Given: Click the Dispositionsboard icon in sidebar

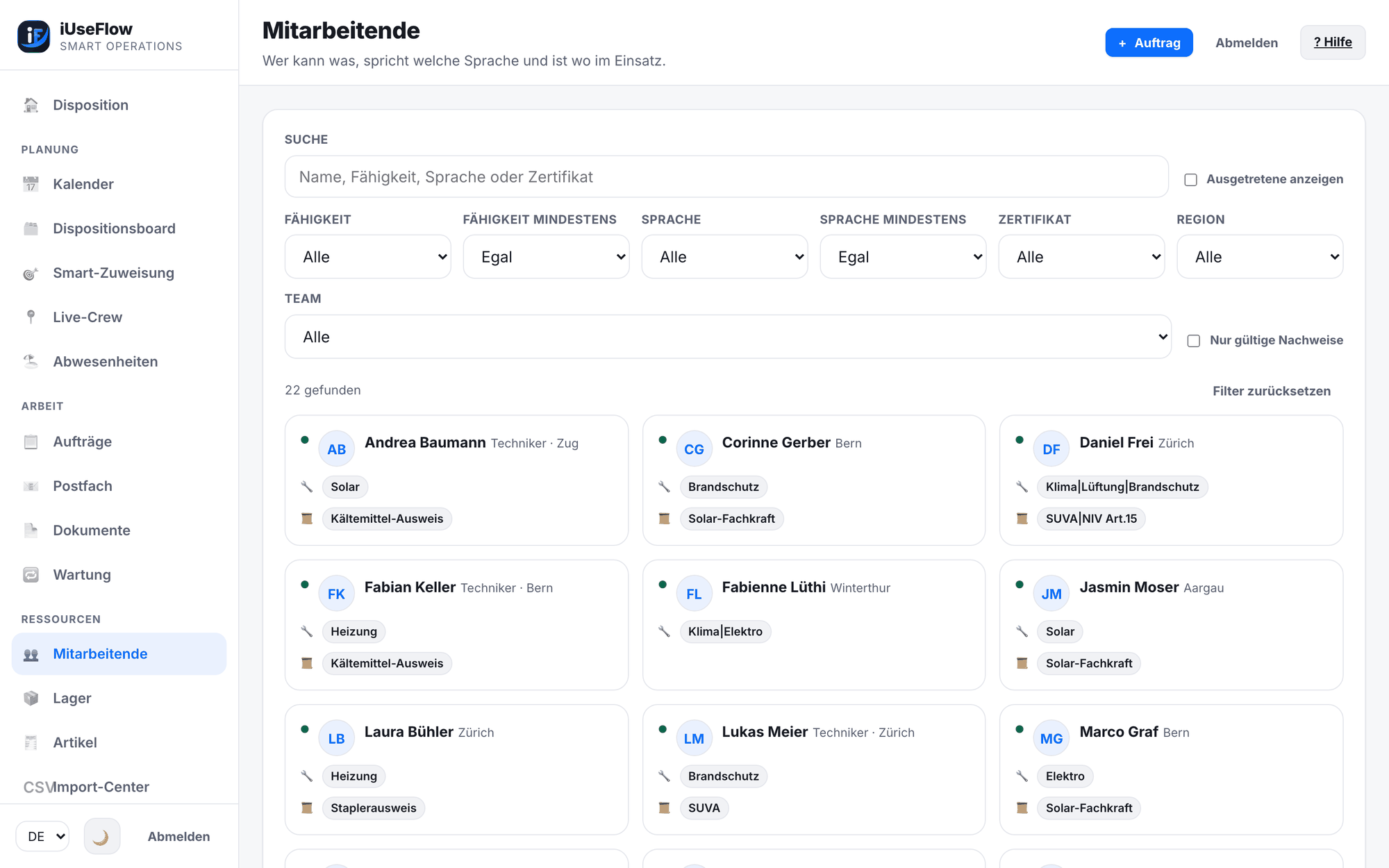Looking at the screenshot, I should (31, 228).
